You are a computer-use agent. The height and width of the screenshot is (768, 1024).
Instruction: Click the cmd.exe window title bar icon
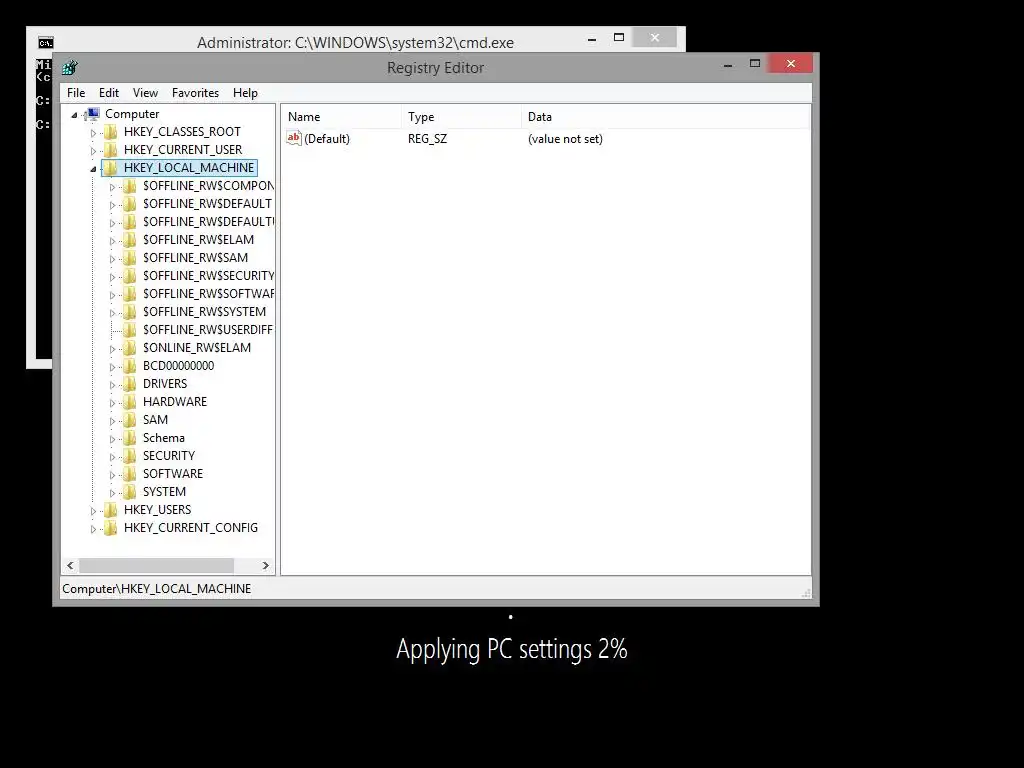tap(45, 43)
